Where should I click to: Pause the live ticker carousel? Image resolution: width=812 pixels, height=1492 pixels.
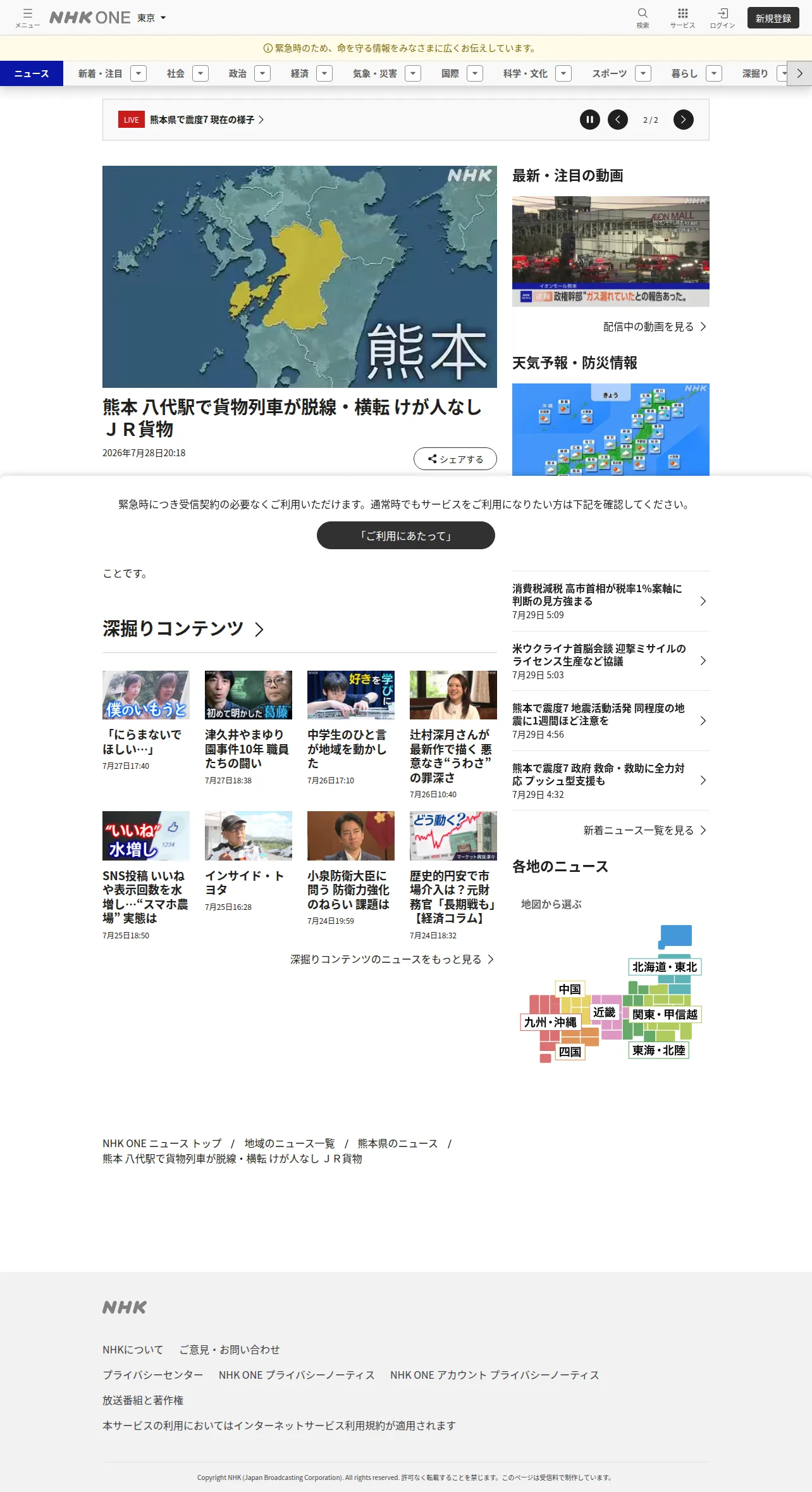coord(590,120)
